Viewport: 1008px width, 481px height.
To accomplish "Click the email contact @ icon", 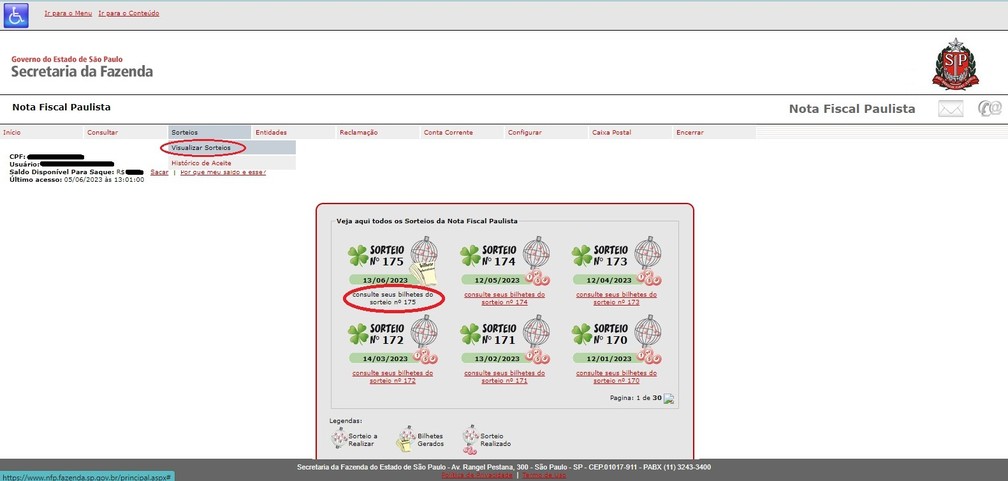I will point(989,108).
